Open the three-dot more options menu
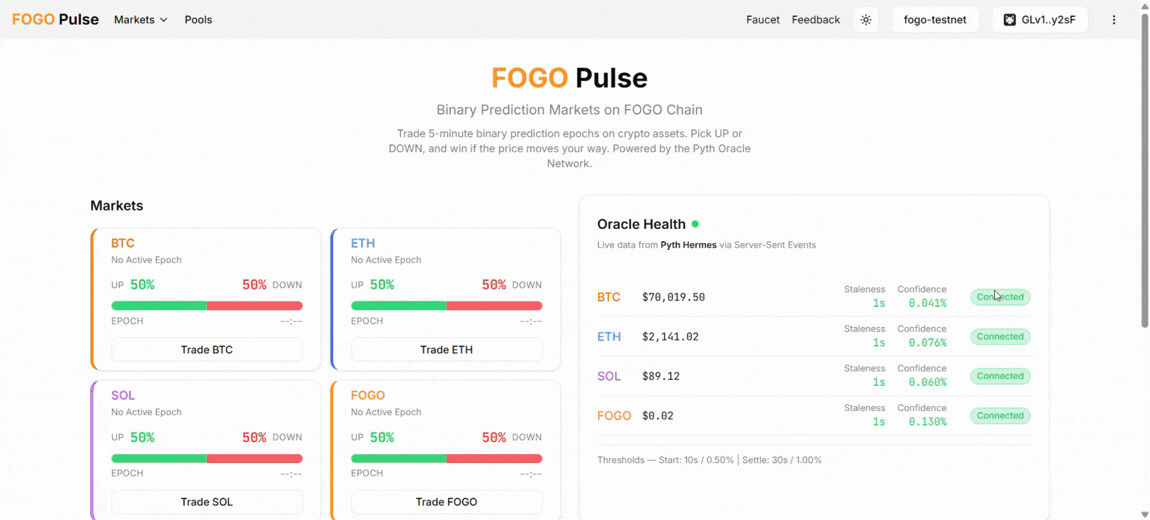The height and width of the screenshot is (520, 1150). coord(1114,20)
